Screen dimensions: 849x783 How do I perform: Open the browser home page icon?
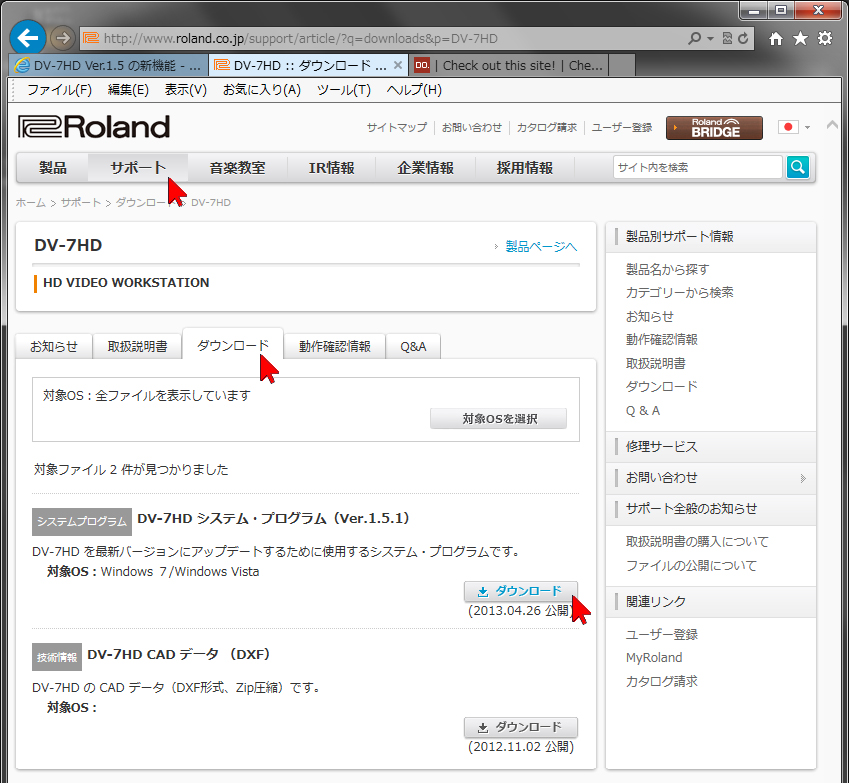click(x=776, y=39)
